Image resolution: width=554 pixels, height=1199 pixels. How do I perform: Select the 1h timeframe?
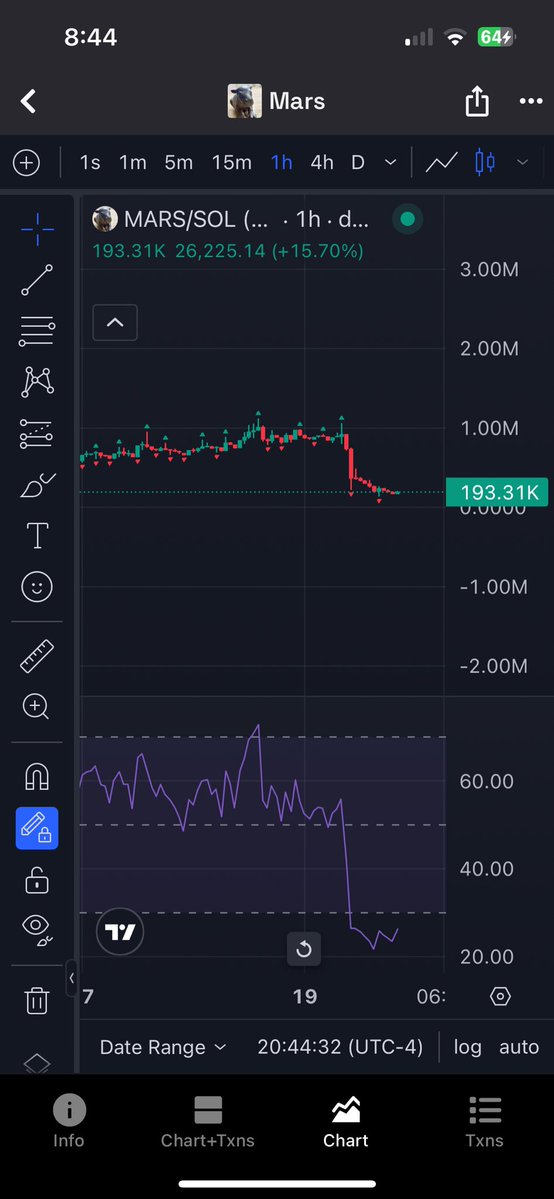(282, 162)
